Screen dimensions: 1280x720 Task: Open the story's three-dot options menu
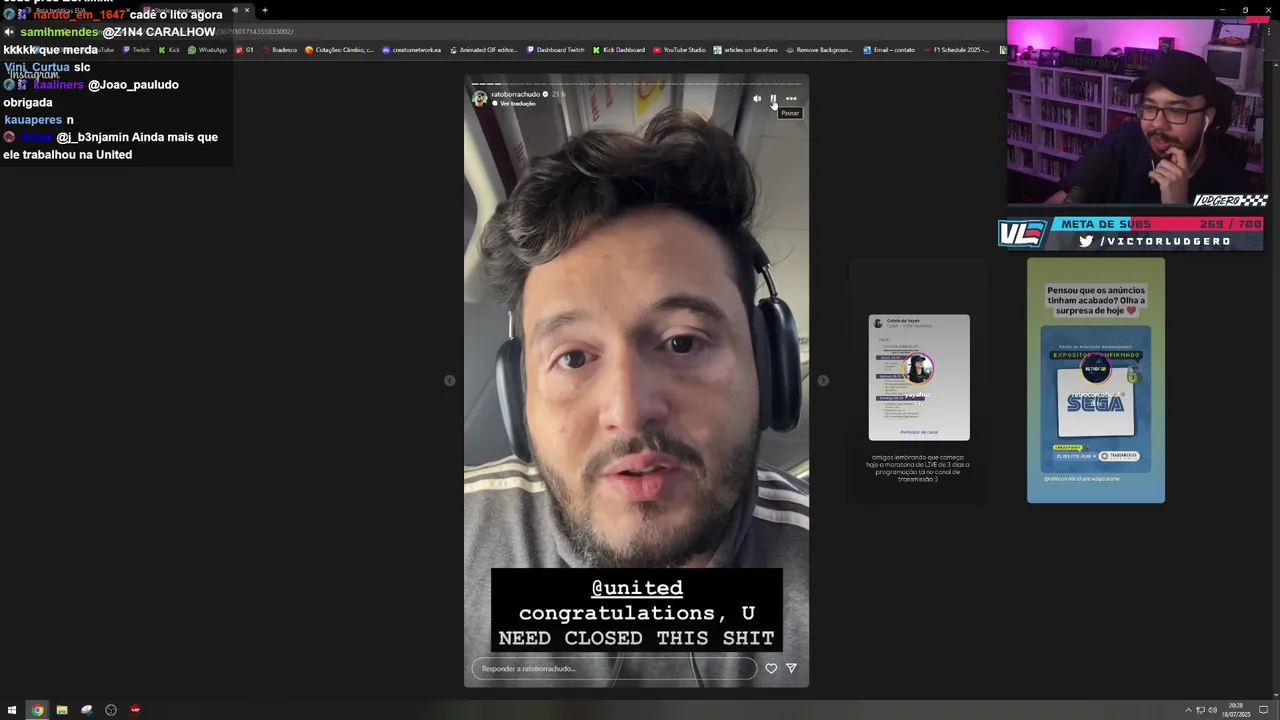791,99
